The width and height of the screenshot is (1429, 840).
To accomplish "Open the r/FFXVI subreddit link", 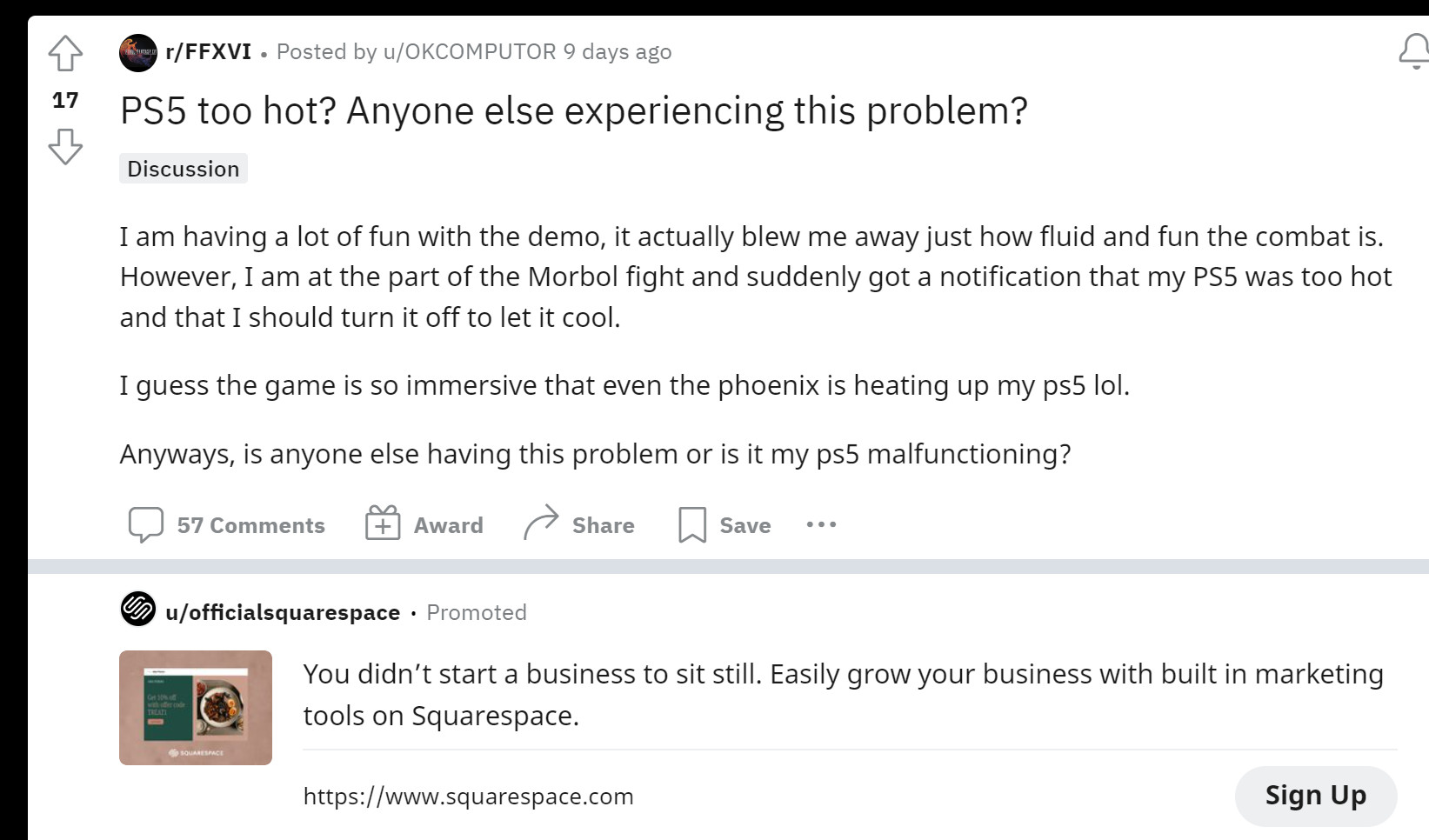I will click(208, 52).
